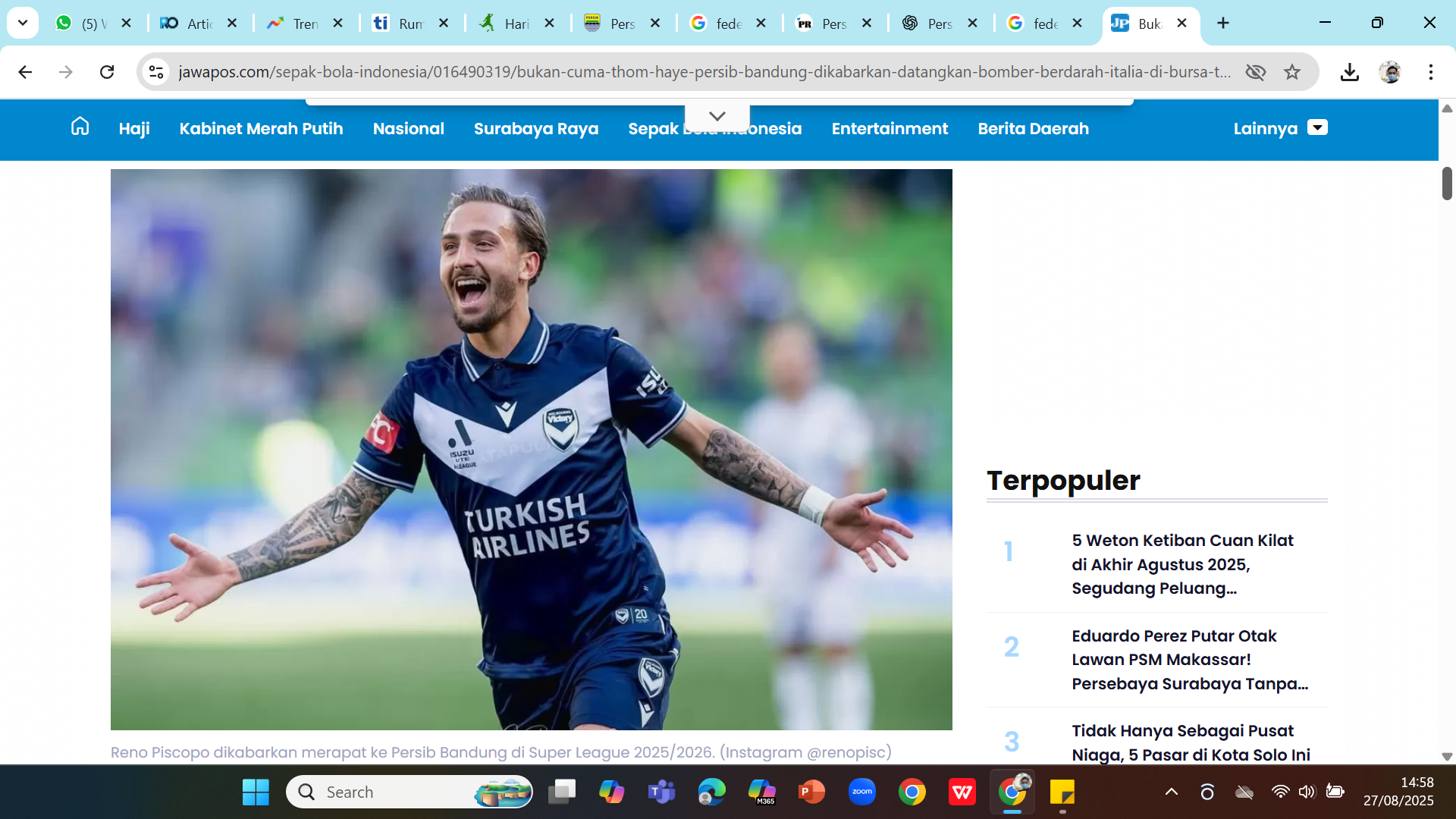Go back to the previous page
Screen dimensions: 1456x819
coord(25,72)
